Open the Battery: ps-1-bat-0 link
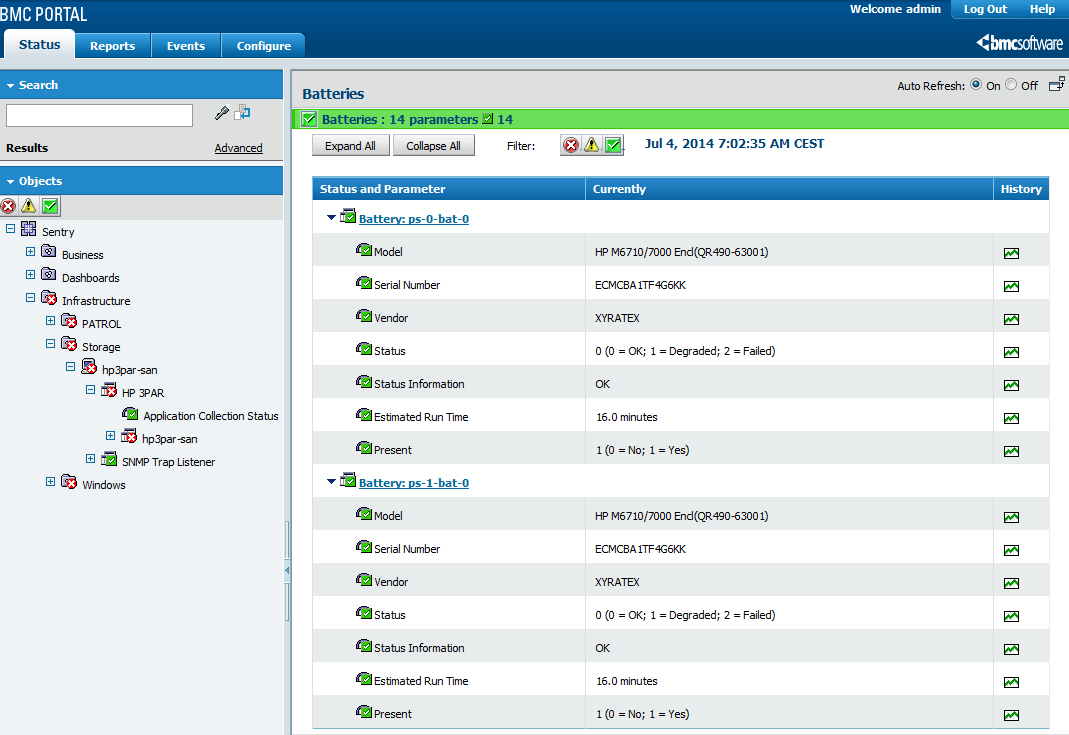1069x735 pixels. 414,483
